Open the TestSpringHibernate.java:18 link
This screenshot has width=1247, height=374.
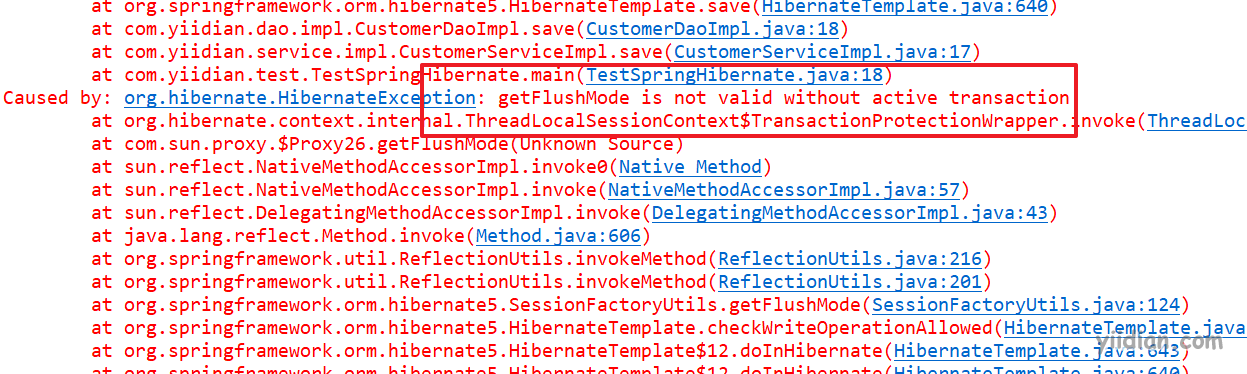click(x=734, y=74)
